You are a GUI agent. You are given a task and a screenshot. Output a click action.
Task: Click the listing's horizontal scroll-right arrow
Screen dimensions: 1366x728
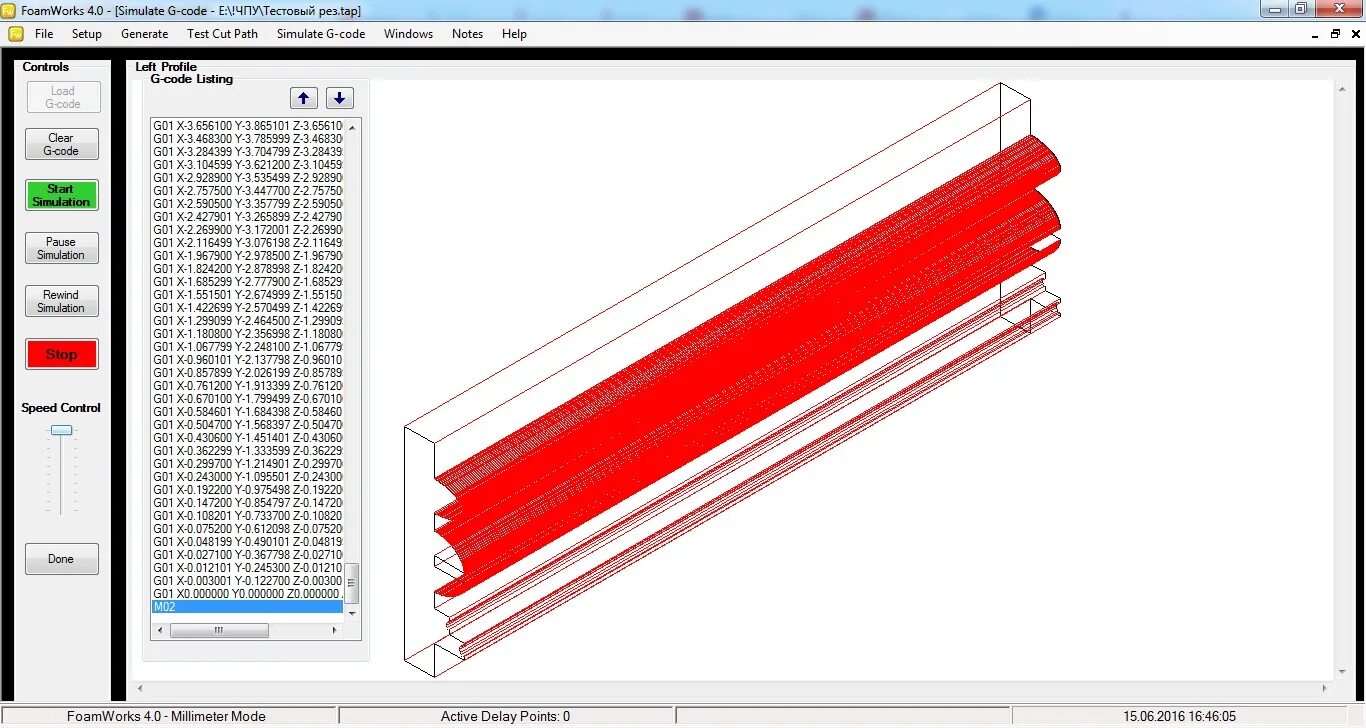[x=335, y=631]
